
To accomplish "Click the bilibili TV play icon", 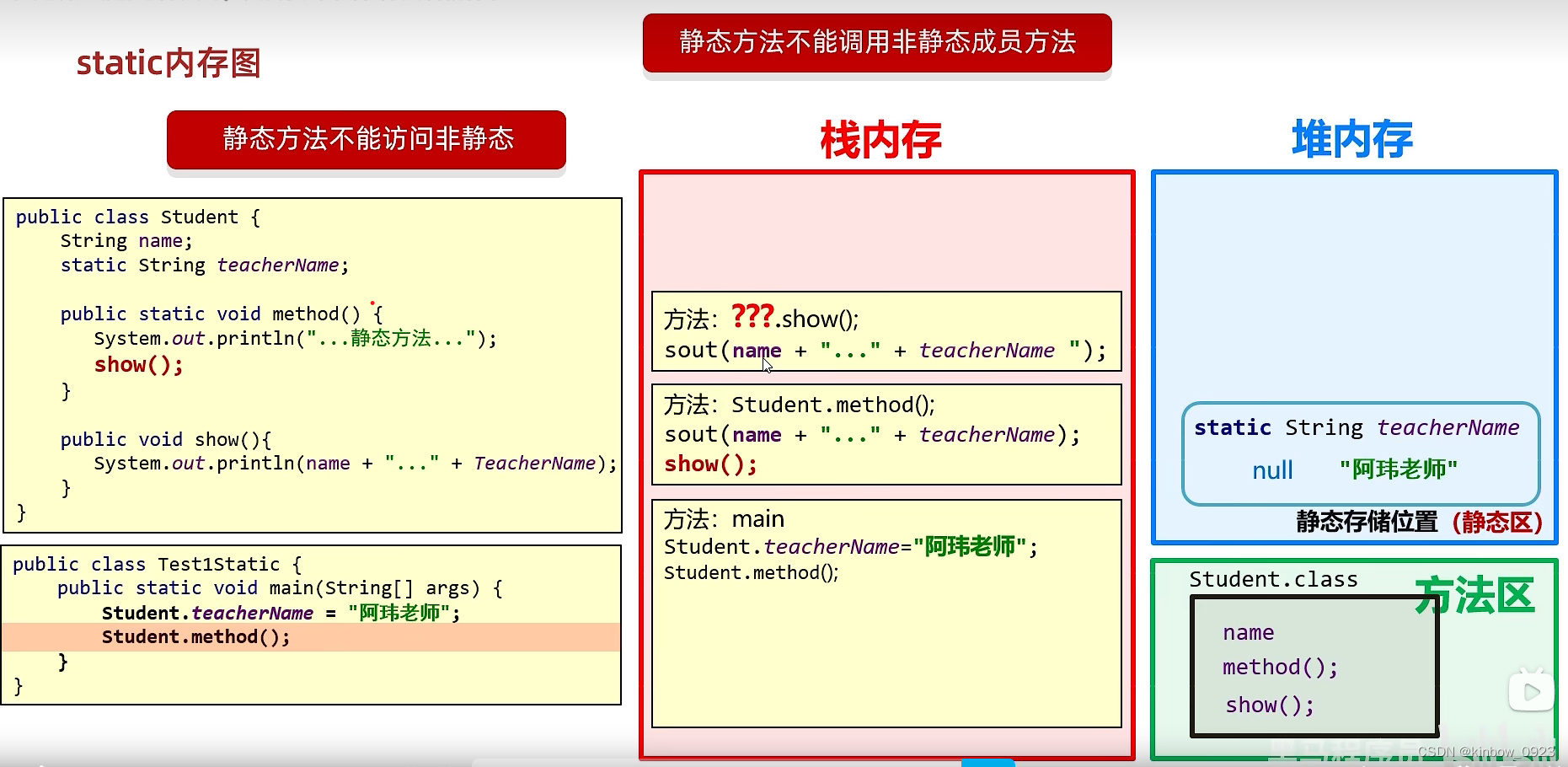I will 1531,691.
